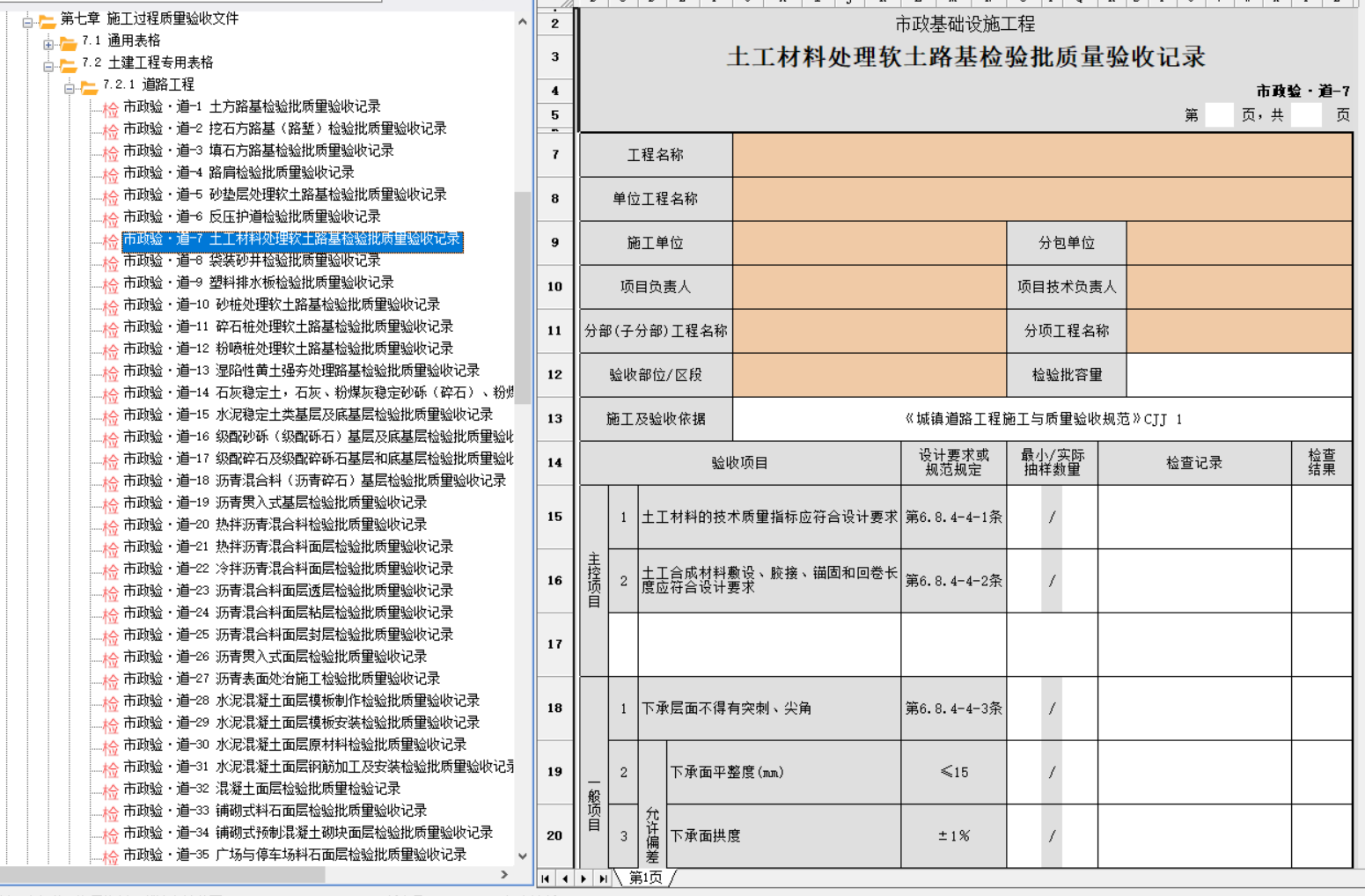Click the last-sheet navigation arrow
The width and height of the screenshot is (1365, 896).
(x=603, y=878)
